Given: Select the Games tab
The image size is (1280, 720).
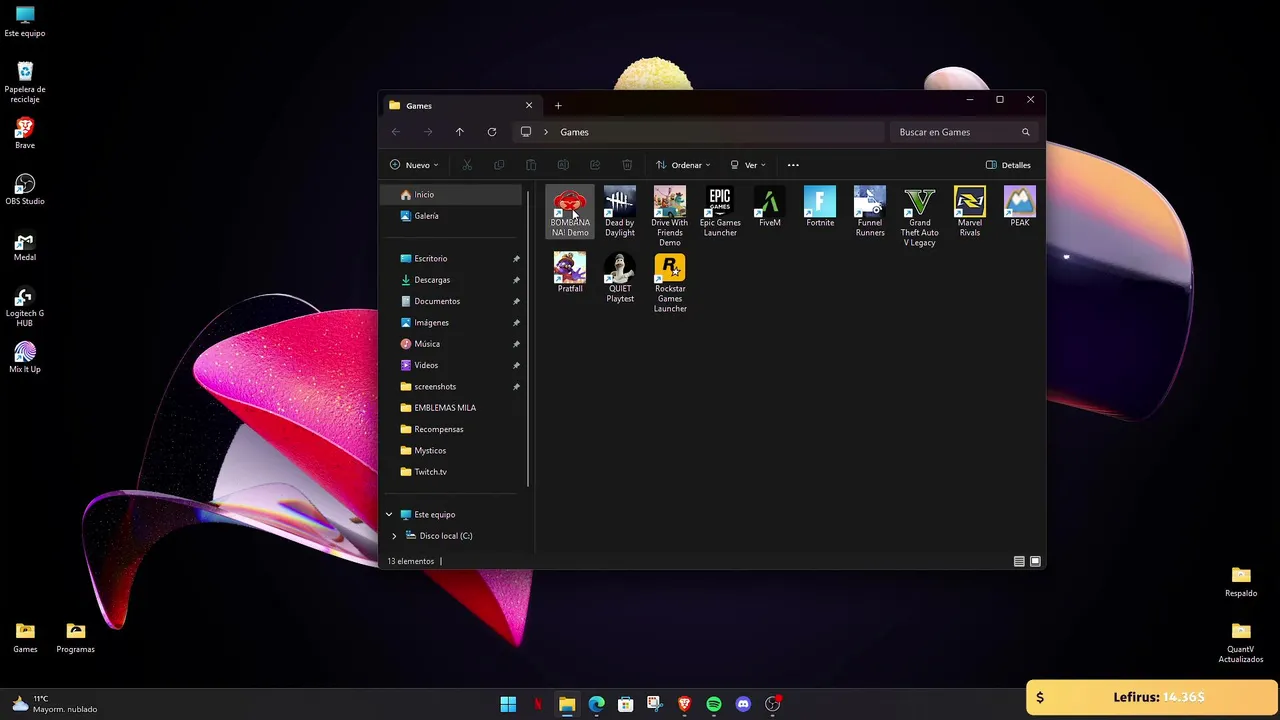Looking at the screenshot, I should pyautogui.click(x=460, y=106).
